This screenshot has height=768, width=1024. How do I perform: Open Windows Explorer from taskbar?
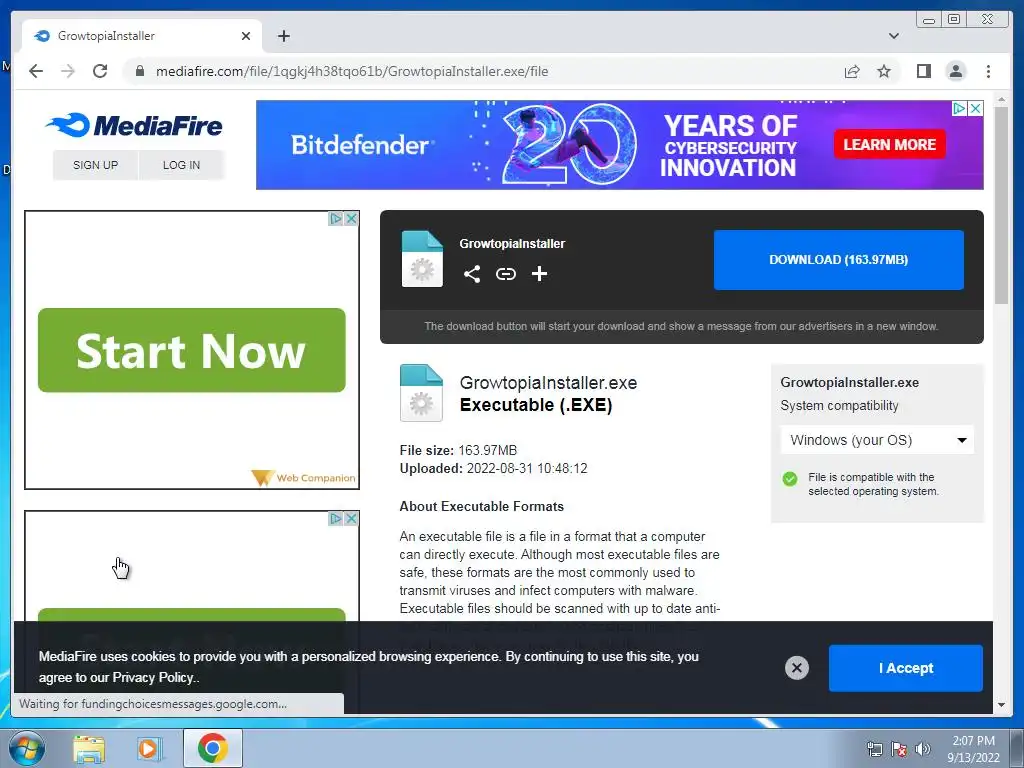click(x=89, y=748)
